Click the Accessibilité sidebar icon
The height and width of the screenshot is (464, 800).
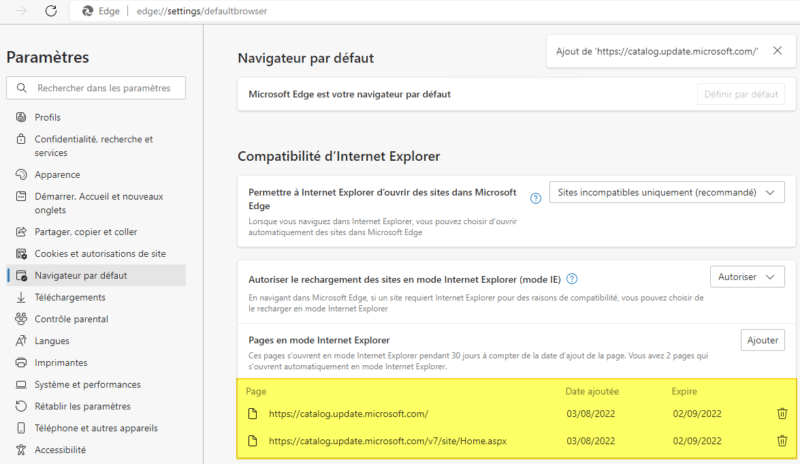point(21,450)
